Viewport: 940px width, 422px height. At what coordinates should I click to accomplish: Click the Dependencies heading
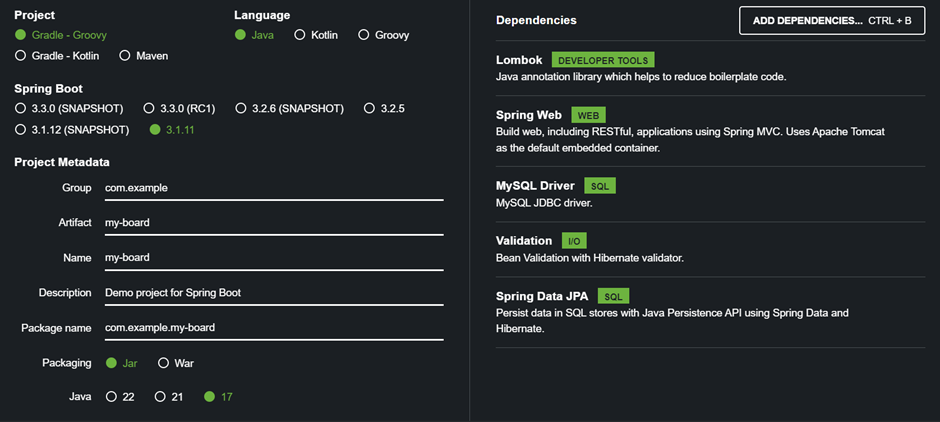[x=537, y=20]
